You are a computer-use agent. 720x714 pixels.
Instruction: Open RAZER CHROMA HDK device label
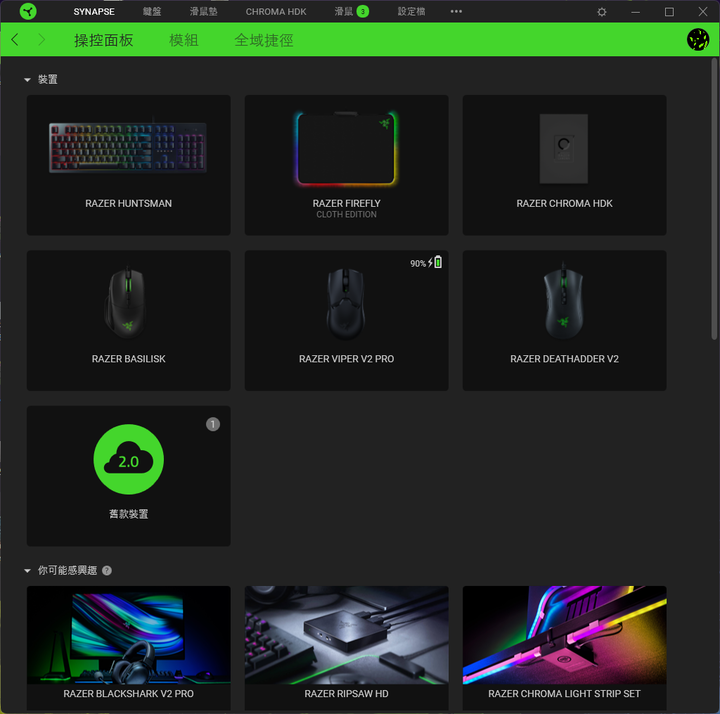(564, 203)
